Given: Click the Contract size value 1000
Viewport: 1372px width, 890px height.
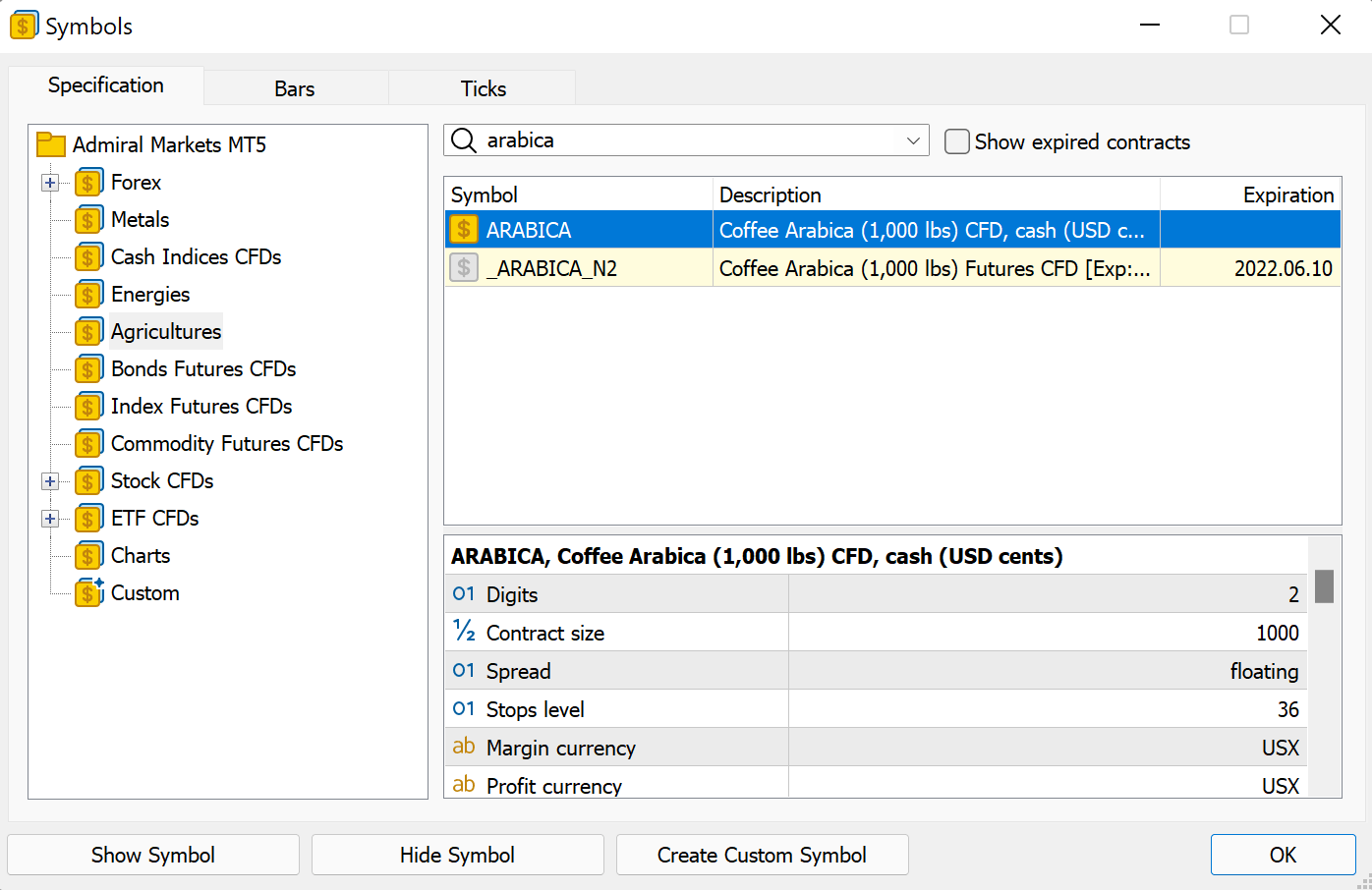Looking at the screenshot, I should [1278, 633].
